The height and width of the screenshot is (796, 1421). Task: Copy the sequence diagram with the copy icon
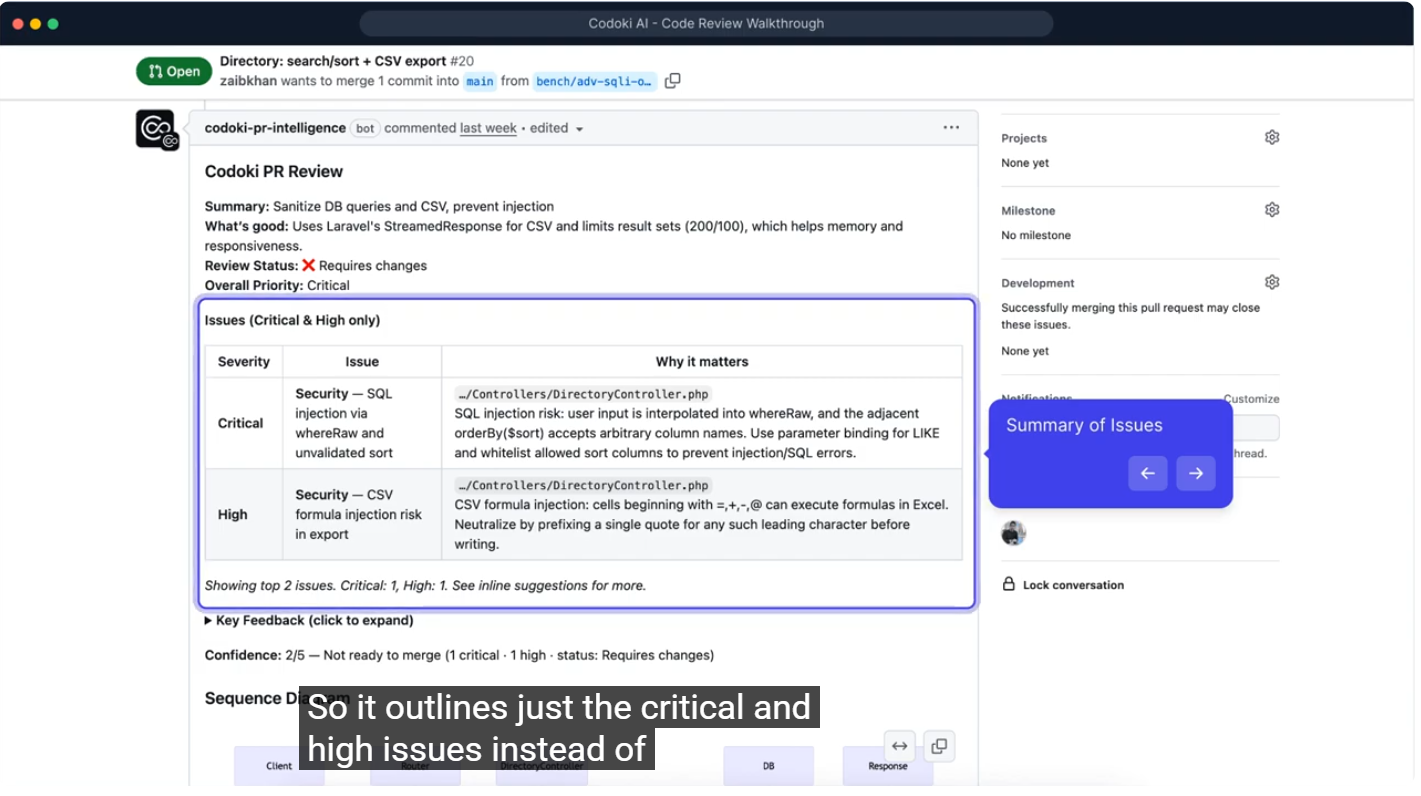[x=938, y=746]
